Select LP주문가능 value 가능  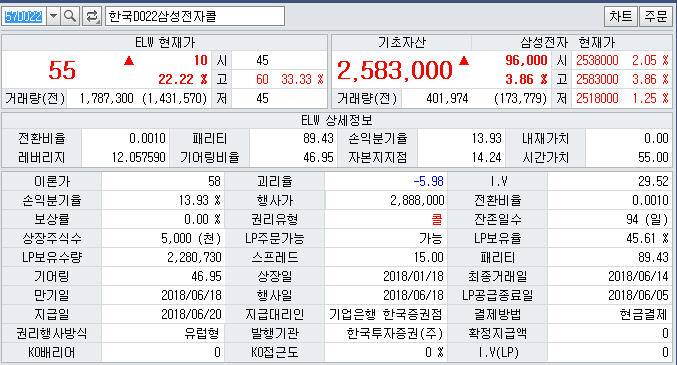(x=430, y=238)
